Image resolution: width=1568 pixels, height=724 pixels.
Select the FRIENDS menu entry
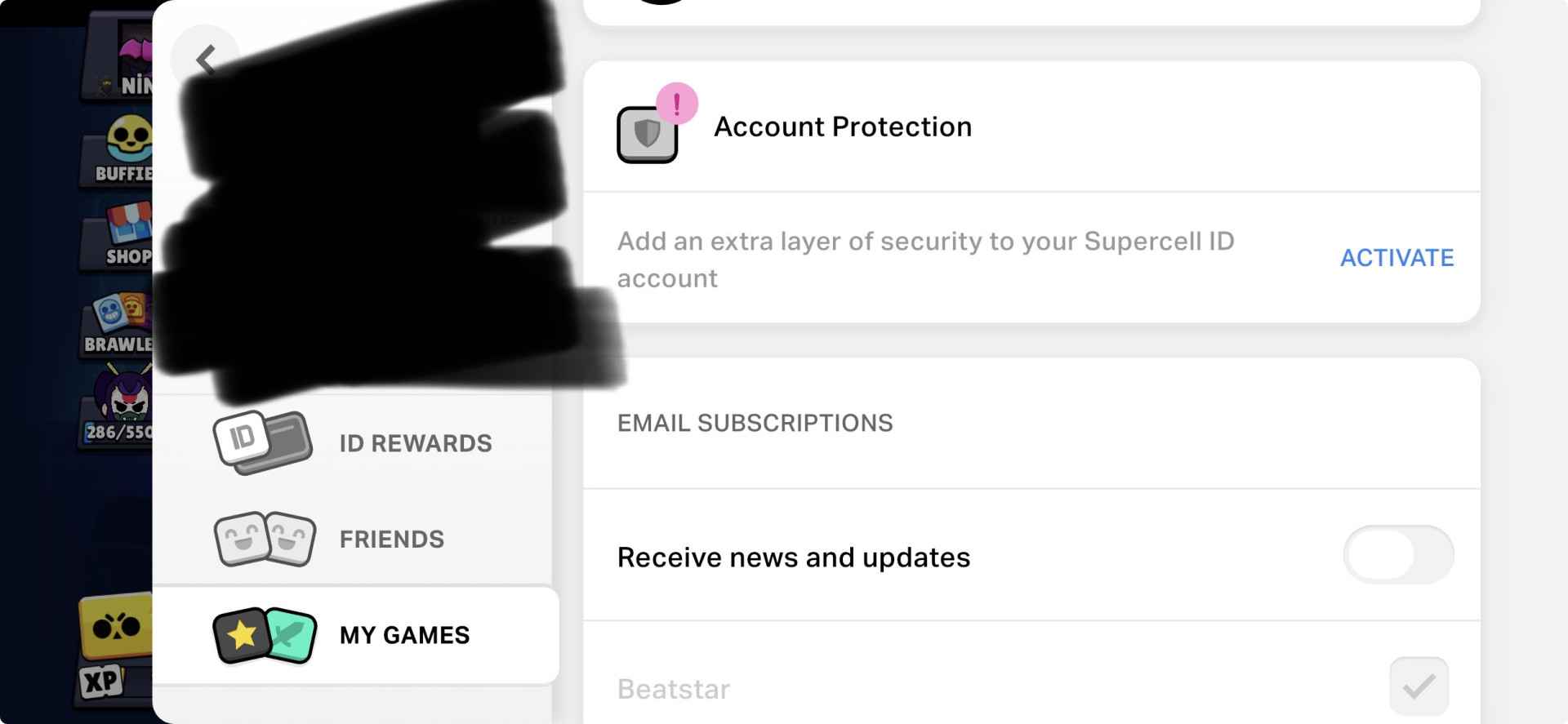392,540
